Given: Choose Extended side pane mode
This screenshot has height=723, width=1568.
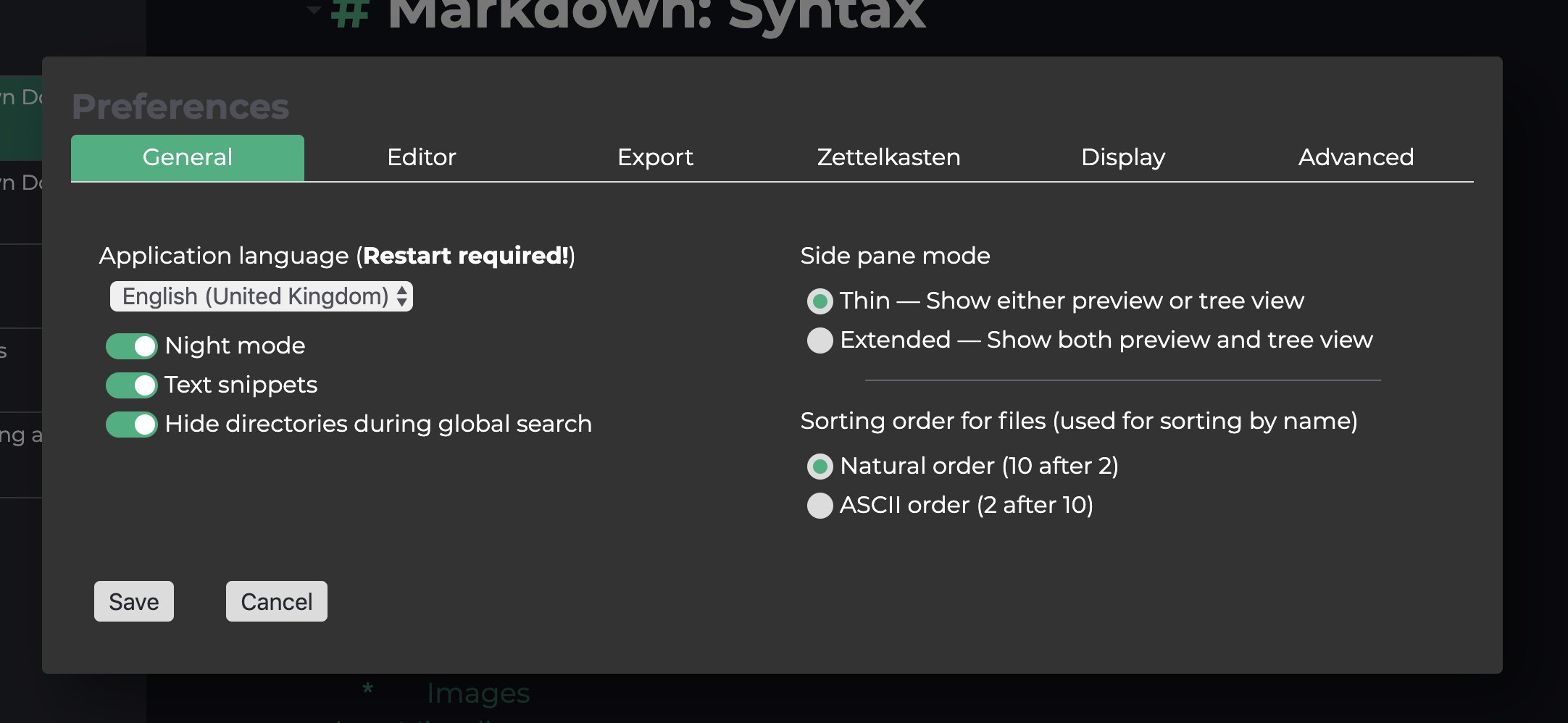Looking at the screenshot, I should pos(820,340).
